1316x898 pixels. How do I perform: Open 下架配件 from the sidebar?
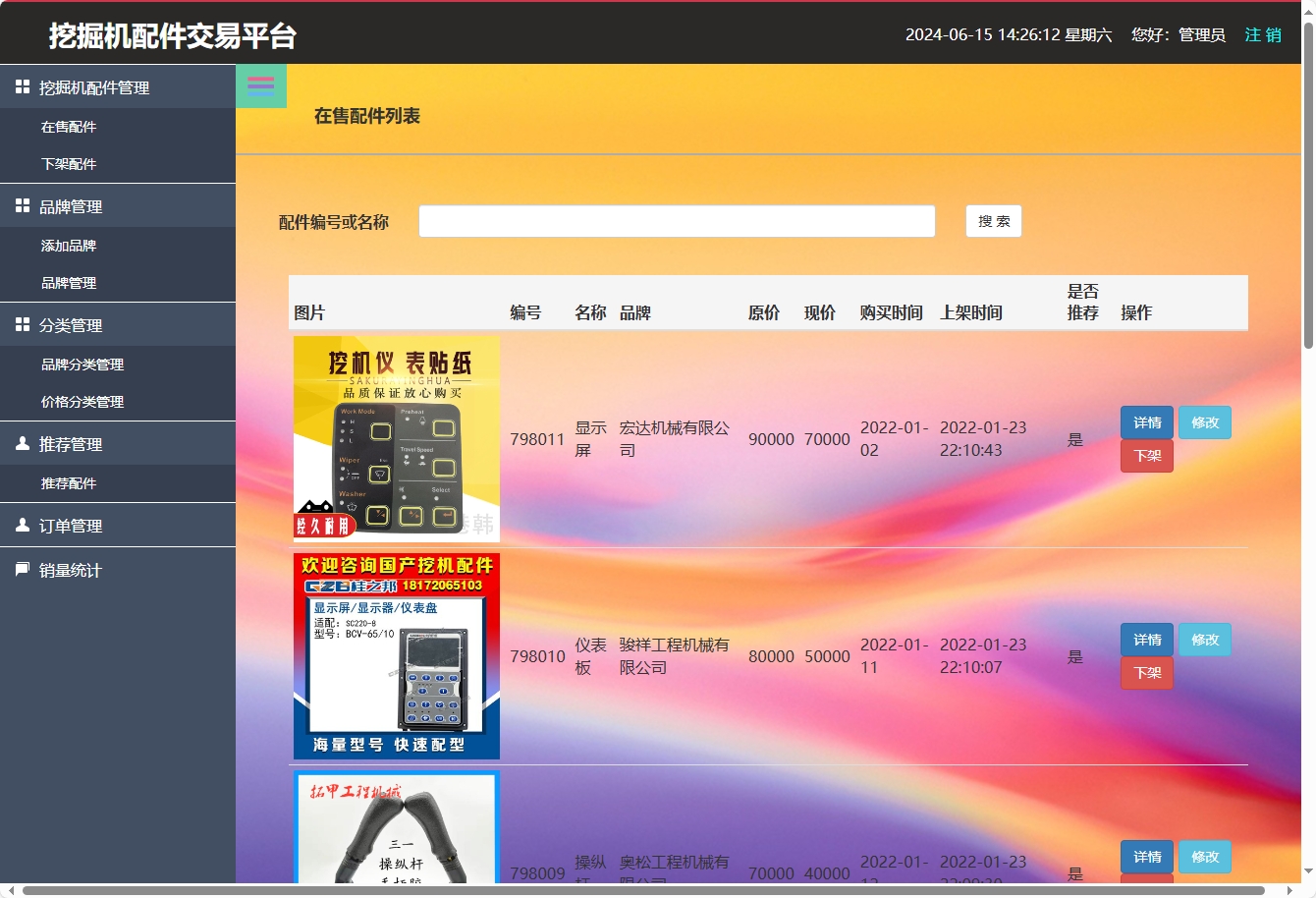point(69,163)
